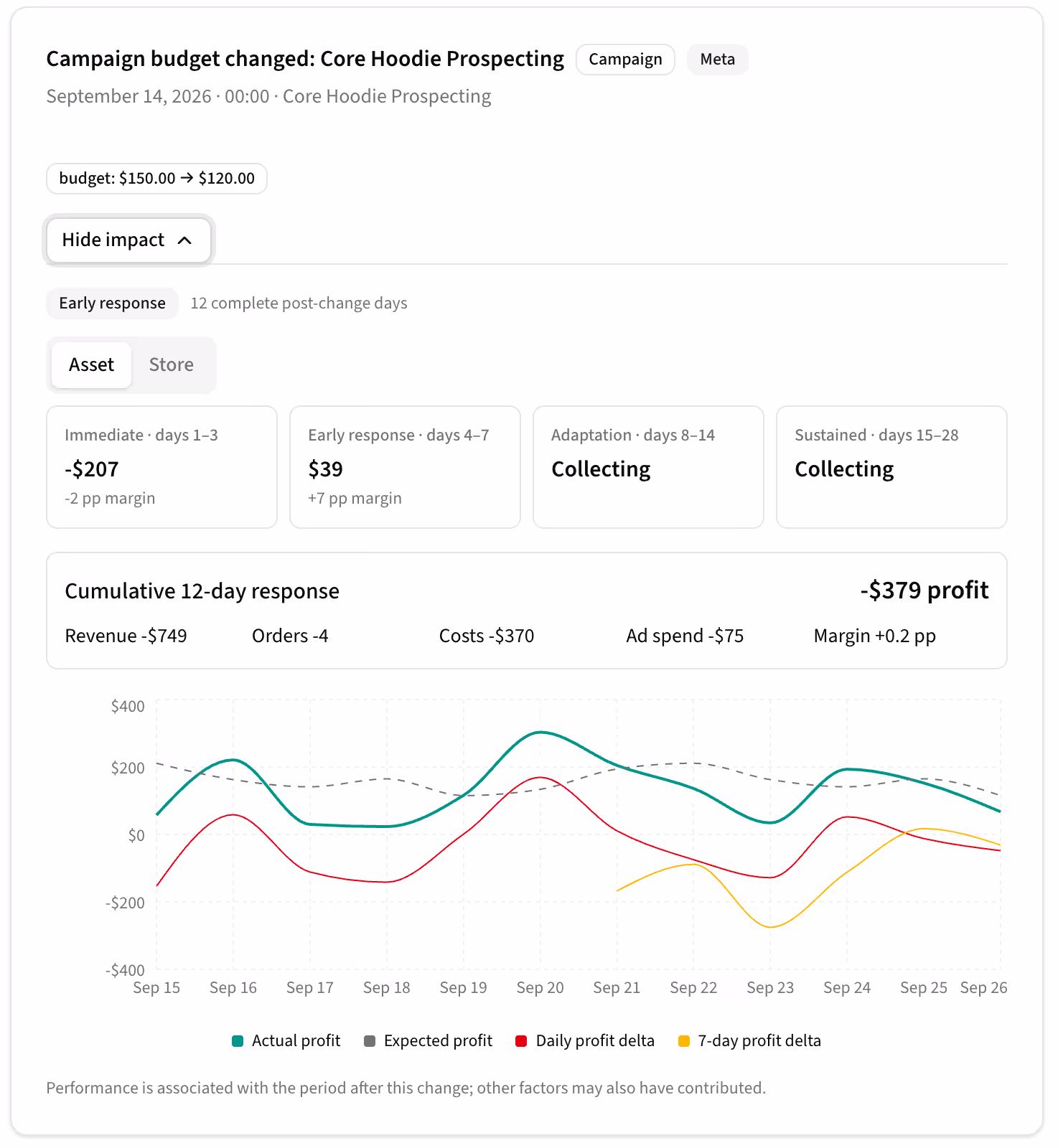Click the Ad spend -$75 value

click(685, 636)
